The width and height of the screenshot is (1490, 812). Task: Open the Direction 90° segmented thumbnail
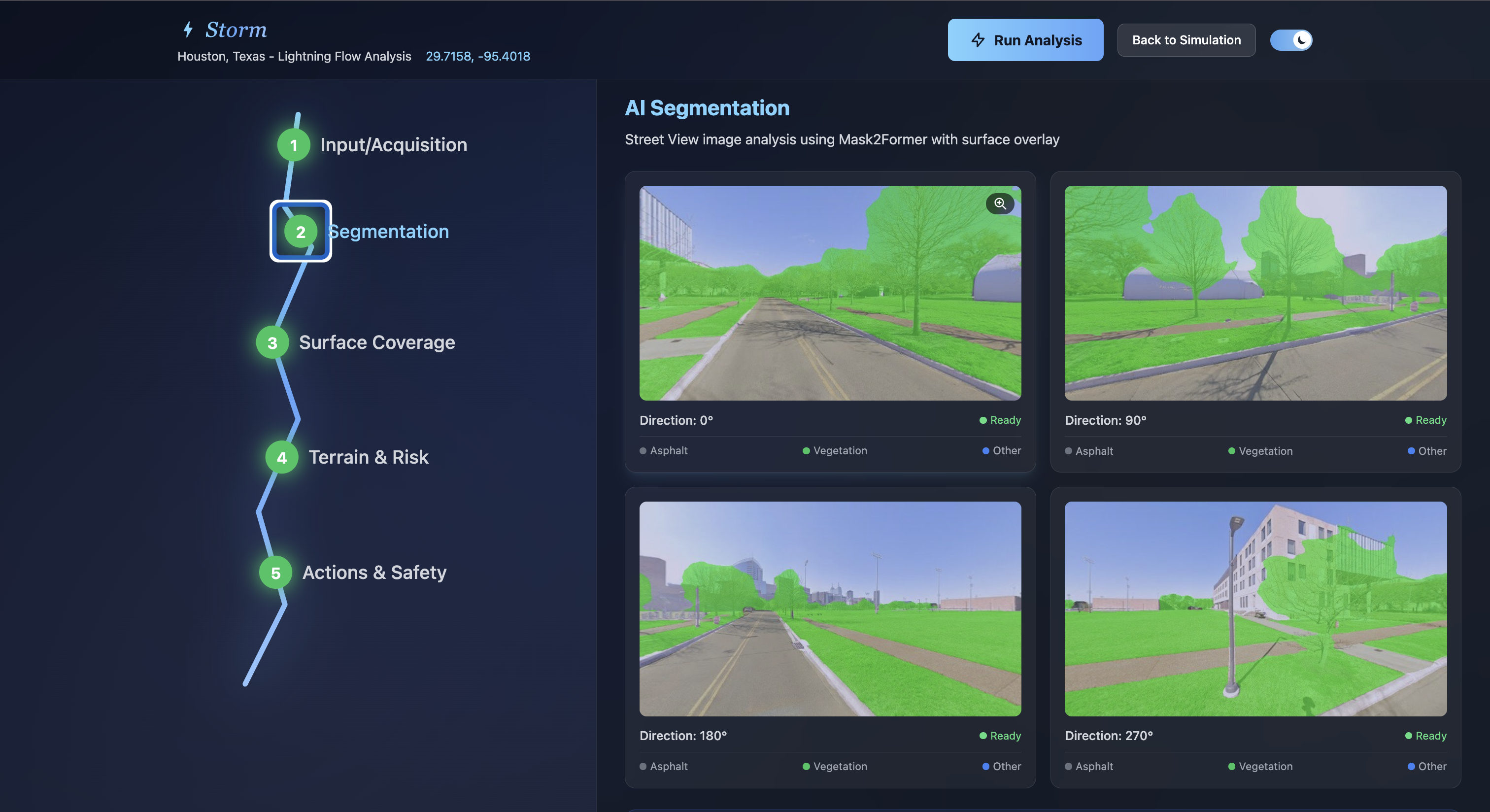click(x=1255, y=293)
